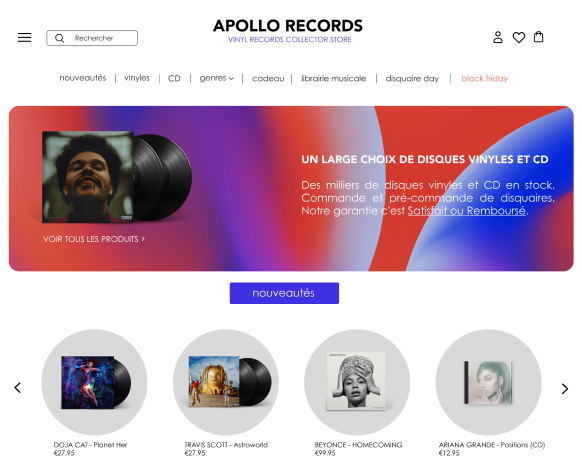
Task: Open the wishlist heart icon
Action: pos(519,38)
